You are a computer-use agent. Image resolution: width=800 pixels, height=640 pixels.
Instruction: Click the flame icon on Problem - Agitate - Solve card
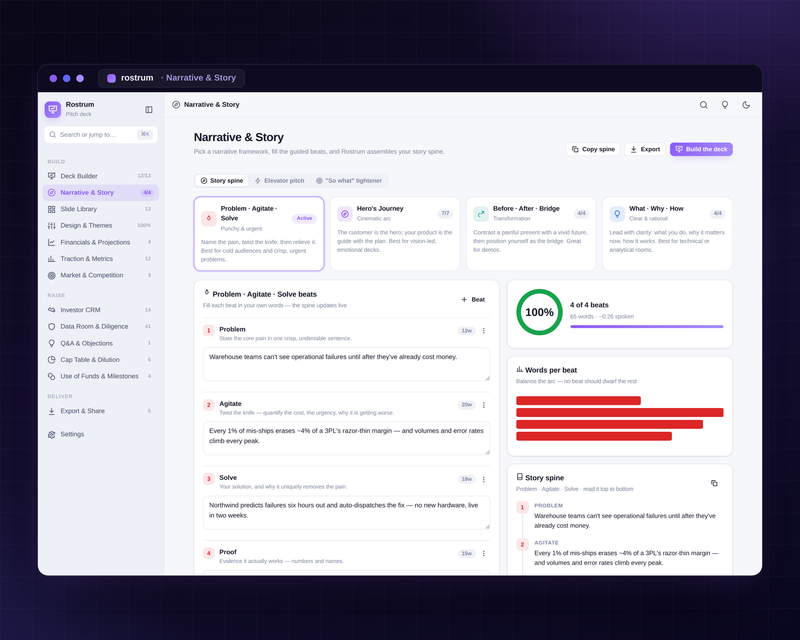pyautogui.click(x=209, y=218)
